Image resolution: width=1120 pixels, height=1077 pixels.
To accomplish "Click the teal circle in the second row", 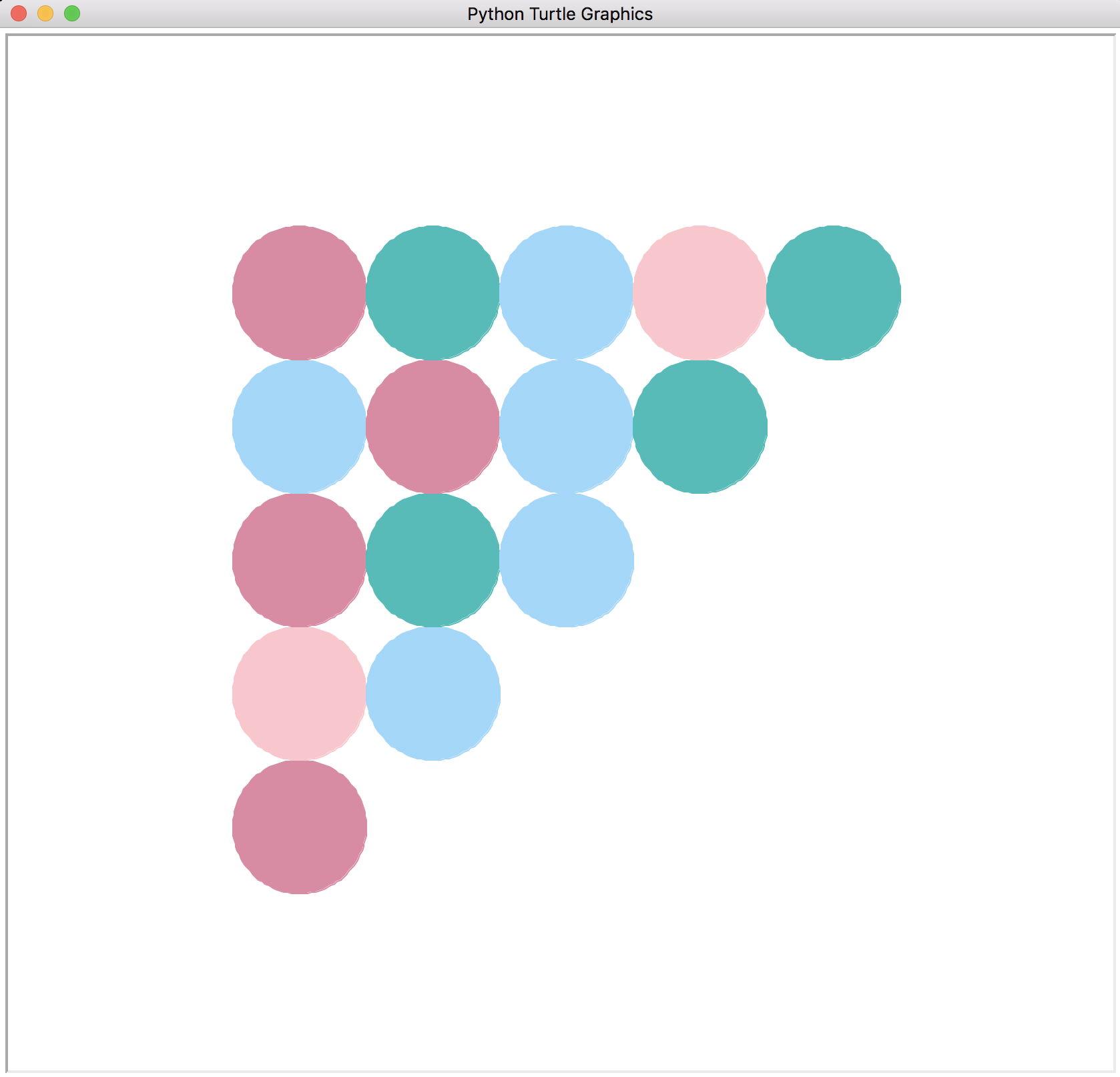I will [700, 426].
